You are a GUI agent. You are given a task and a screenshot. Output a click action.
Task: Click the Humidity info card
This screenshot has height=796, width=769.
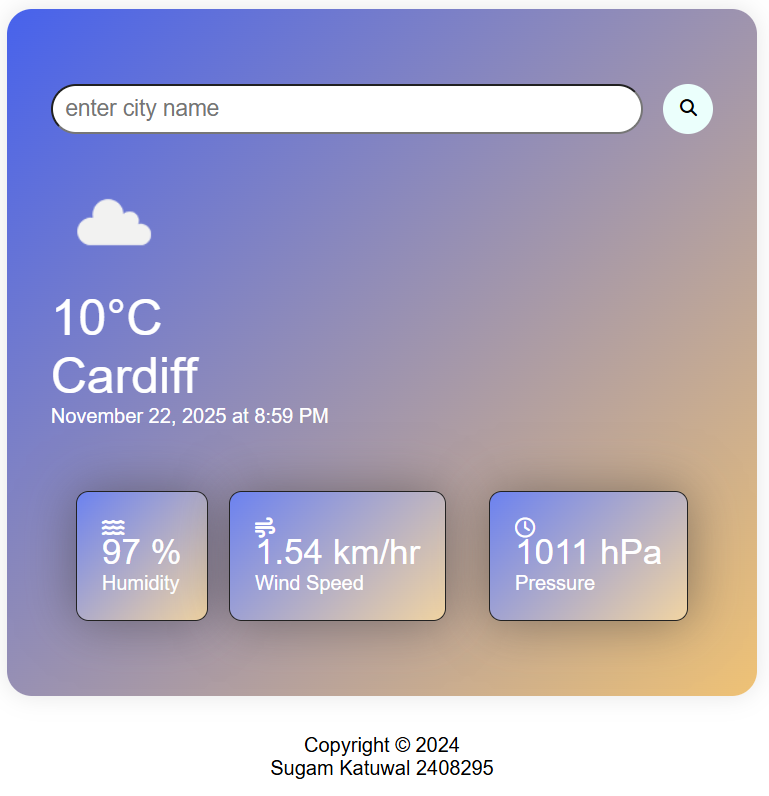[x=142, y=556]
